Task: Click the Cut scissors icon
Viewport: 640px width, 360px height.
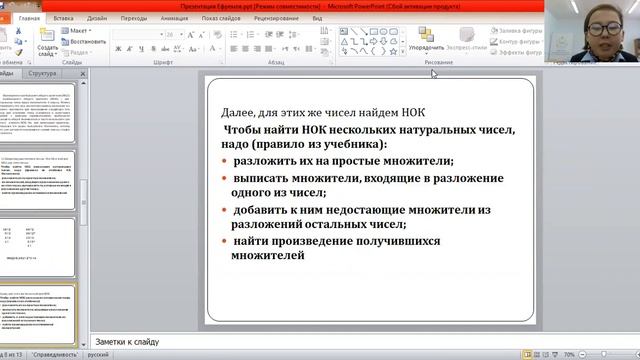Action: (x=18, y=31)
